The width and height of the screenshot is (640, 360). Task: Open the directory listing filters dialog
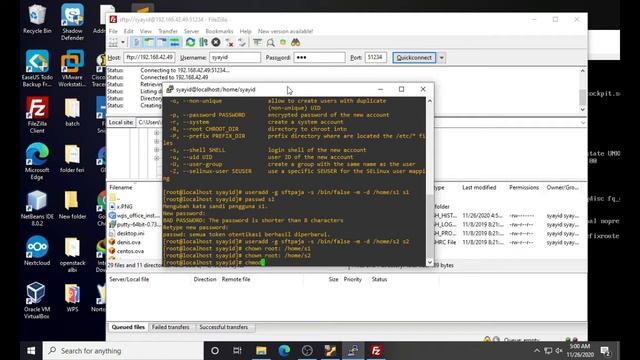[257, 42]
